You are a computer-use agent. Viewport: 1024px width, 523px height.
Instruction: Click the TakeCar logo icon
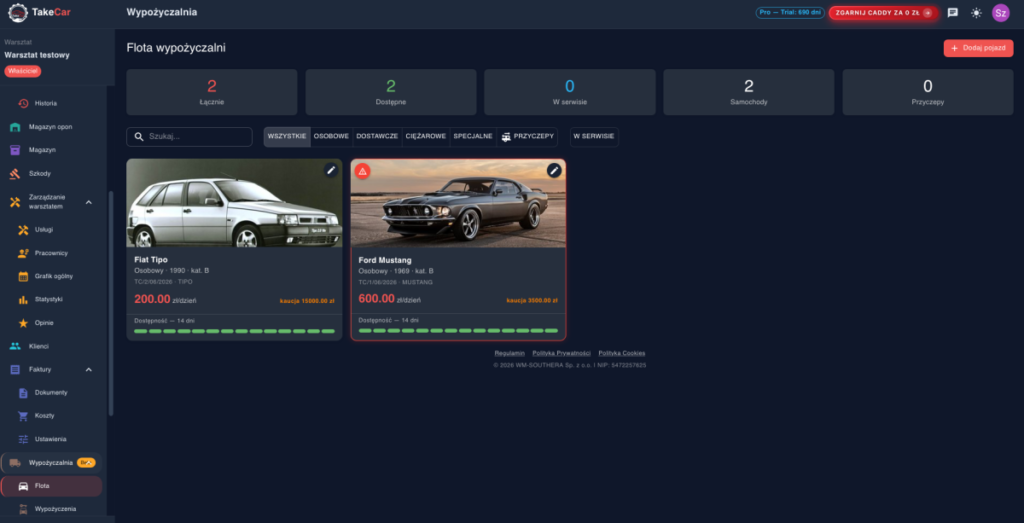click(x=18, y=12)
